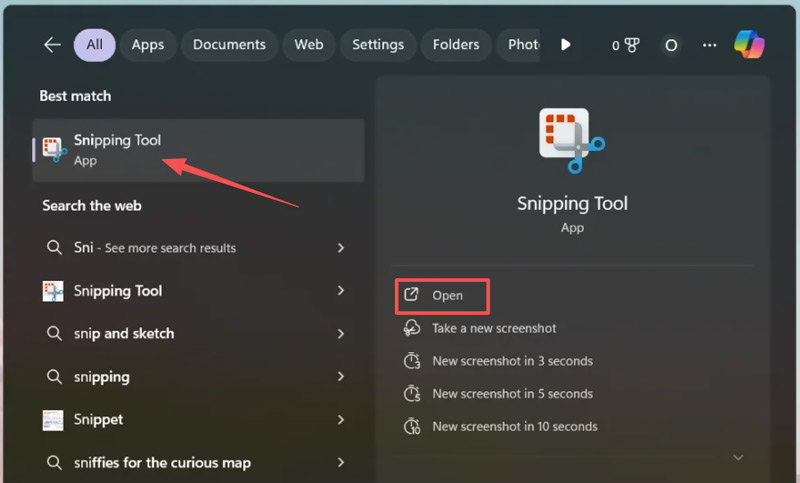The height and width of the screenshot is (483, 800).
Task: Choose 'Take a new screenshot' action
Action: click(x=494, y=328)
